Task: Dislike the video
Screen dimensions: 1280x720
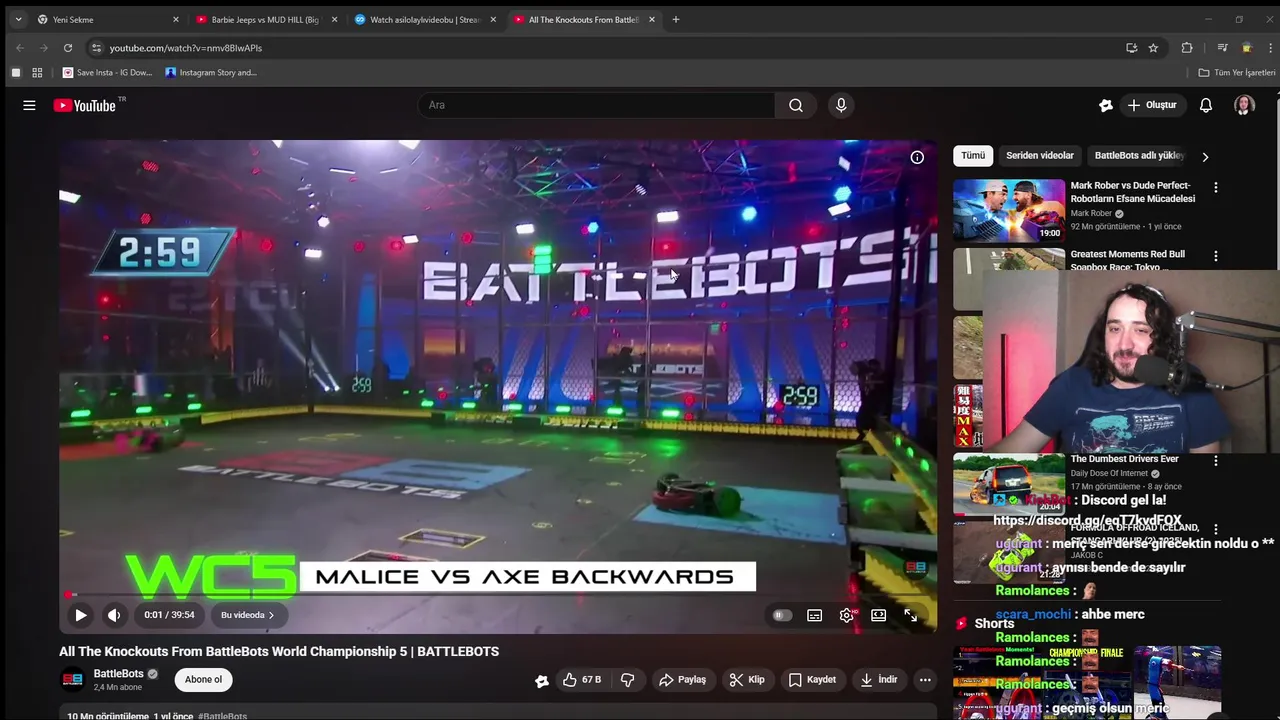Action: click(627, 680)
